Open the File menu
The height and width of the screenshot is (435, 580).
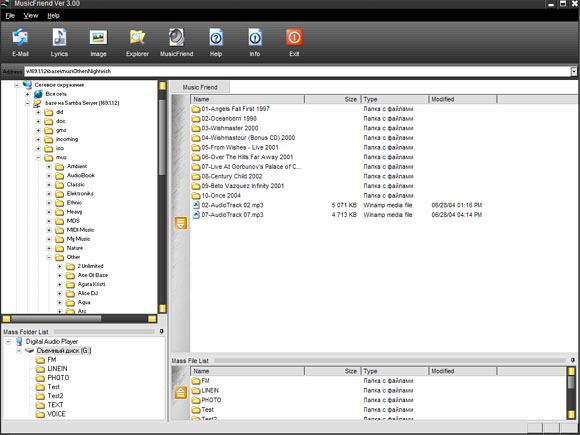click(x=10, y=16)
